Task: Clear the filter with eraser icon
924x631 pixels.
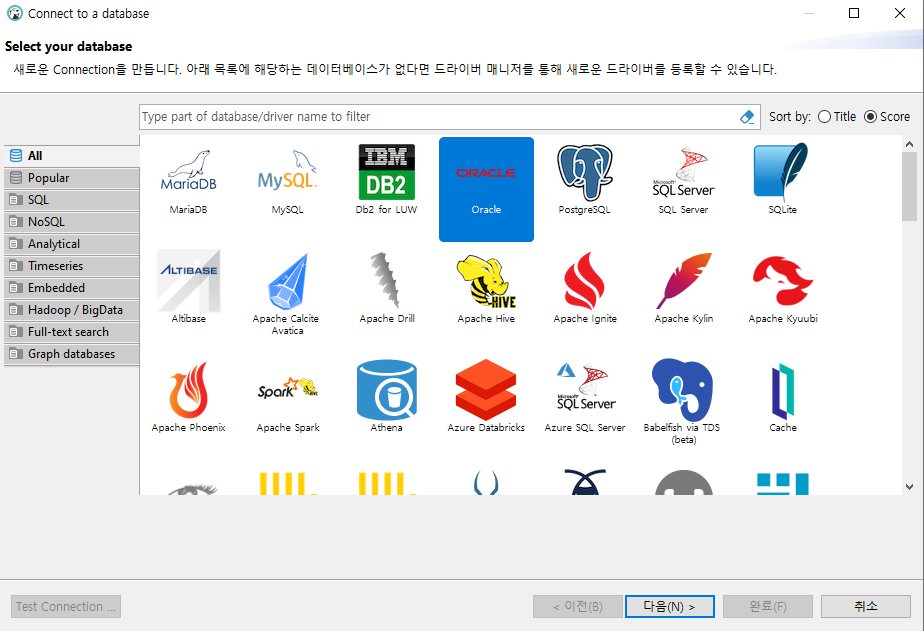Action: click(747, 117)
